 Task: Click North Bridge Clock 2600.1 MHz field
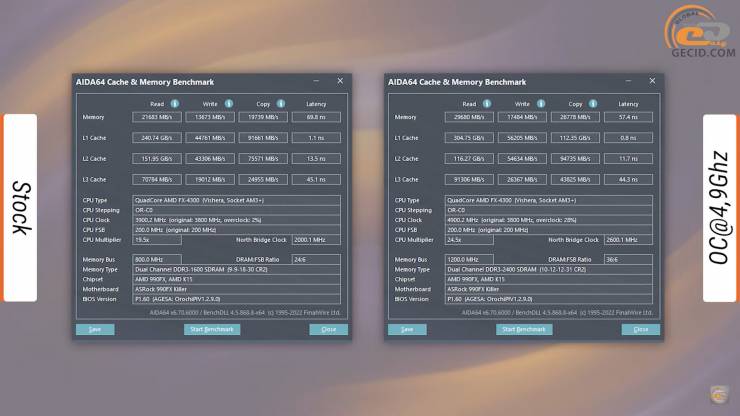[x=628, y=240]
